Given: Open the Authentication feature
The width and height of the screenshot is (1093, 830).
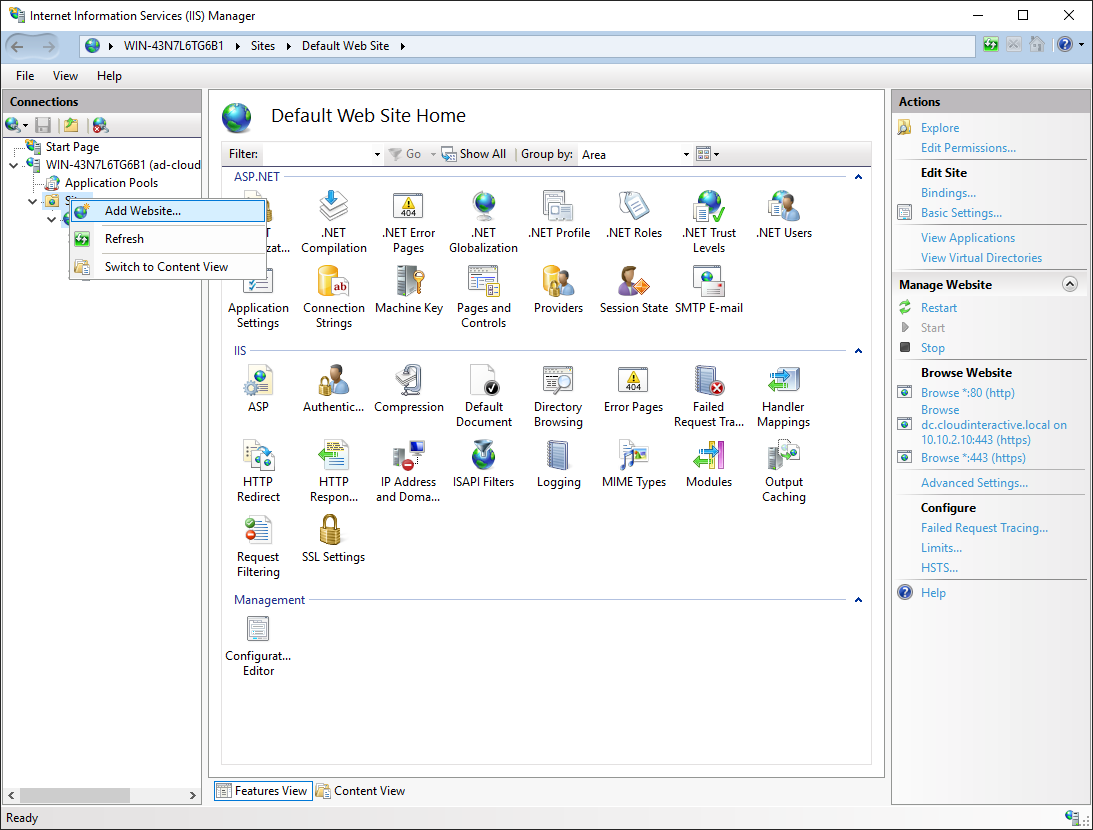Looking at the screenshot, I should 333,389.
